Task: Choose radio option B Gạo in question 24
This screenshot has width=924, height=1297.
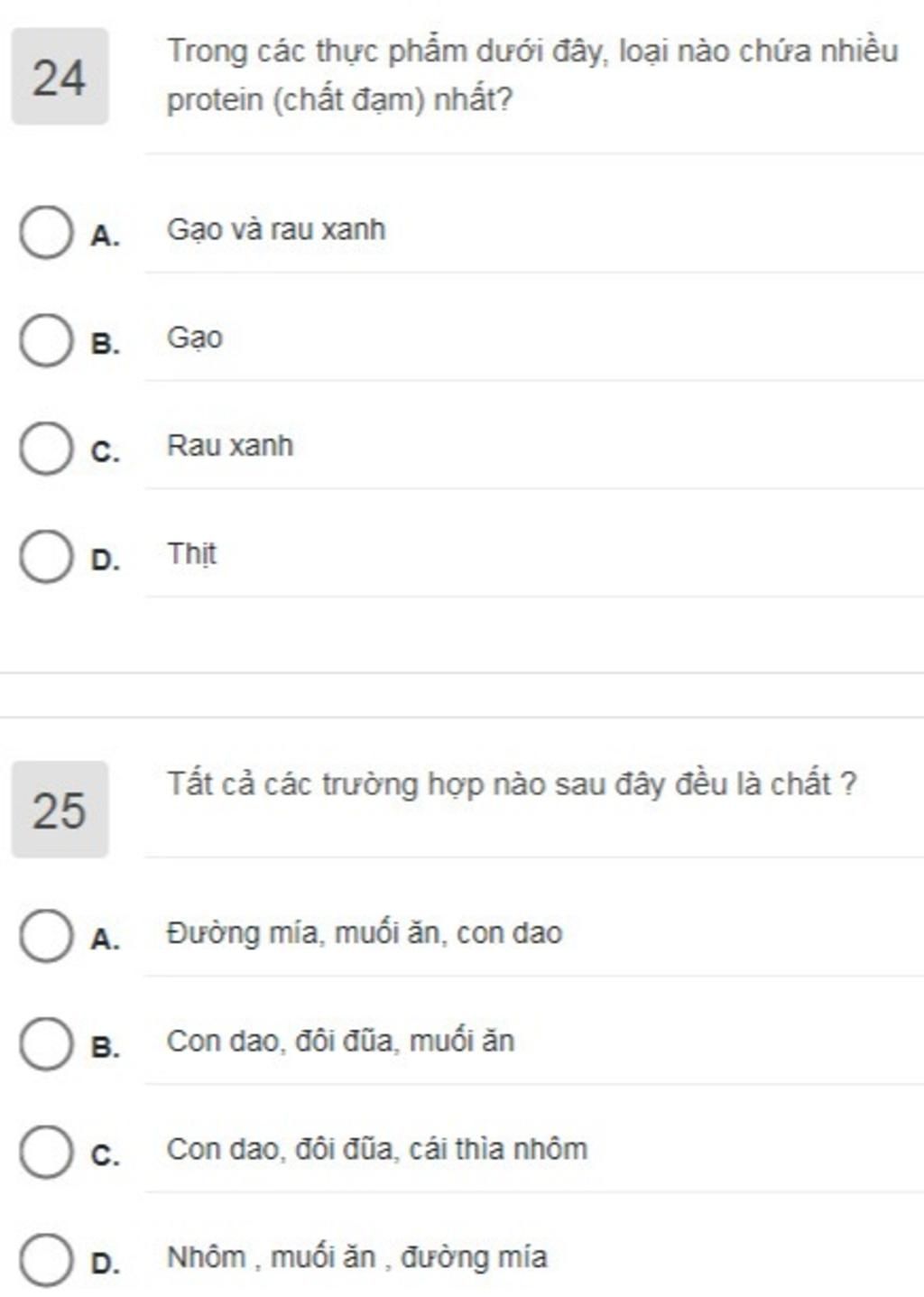Action: pyautogui.click(x=46, y=340)
